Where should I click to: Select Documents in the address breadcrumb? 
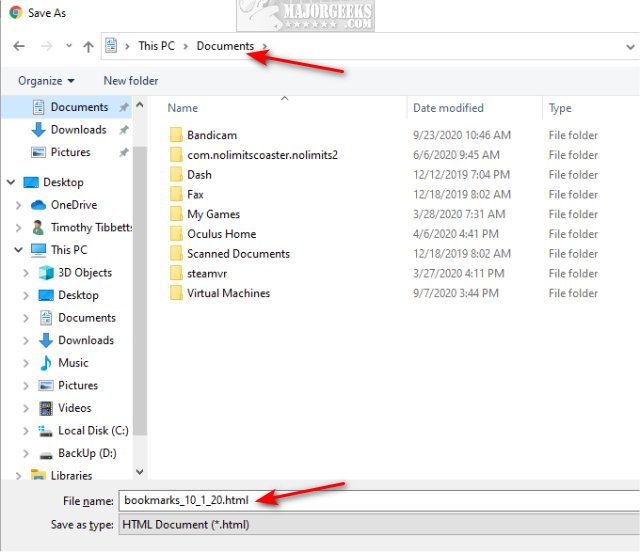(225, 46)
